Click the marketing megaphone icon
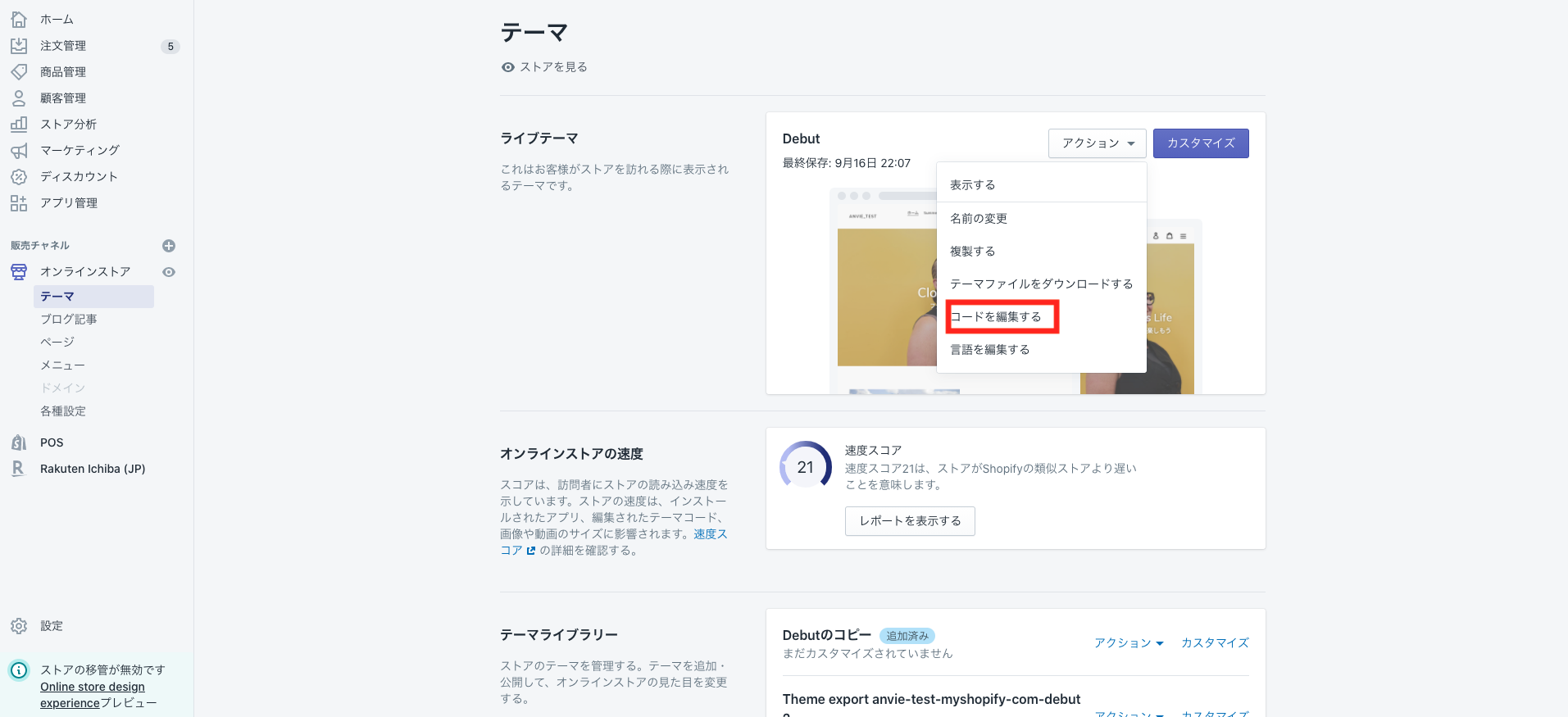 coord(19,151)
